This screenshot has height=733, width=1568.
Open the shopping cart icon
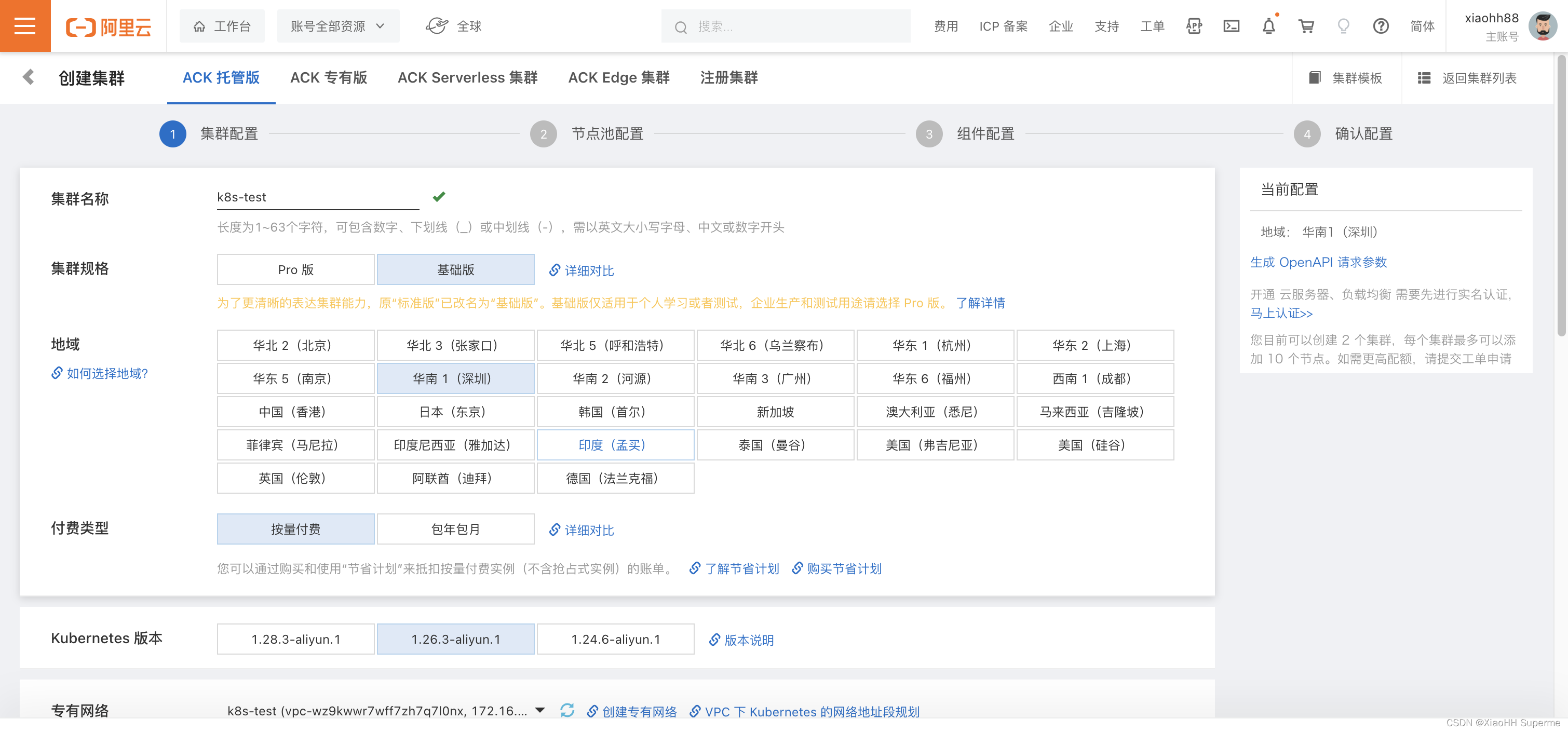click(1306, 25)
